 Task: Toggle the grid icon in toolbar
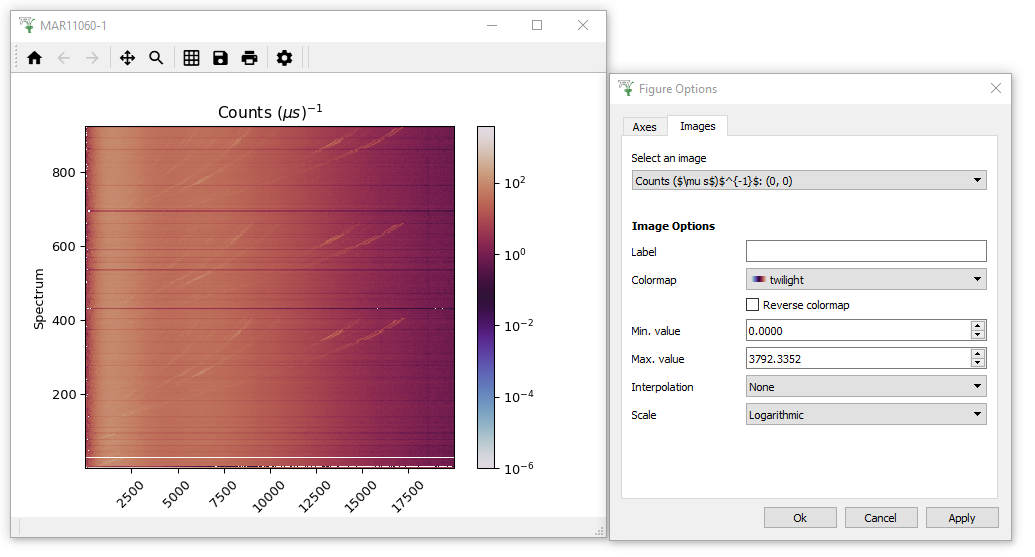192,58
